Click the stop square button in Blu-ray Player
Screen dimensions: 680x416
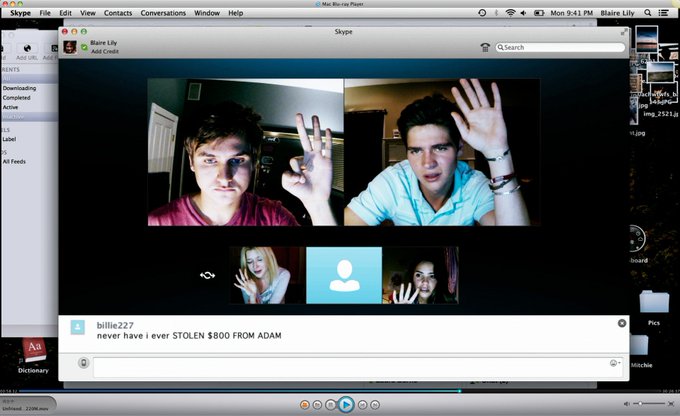(330, 405)
